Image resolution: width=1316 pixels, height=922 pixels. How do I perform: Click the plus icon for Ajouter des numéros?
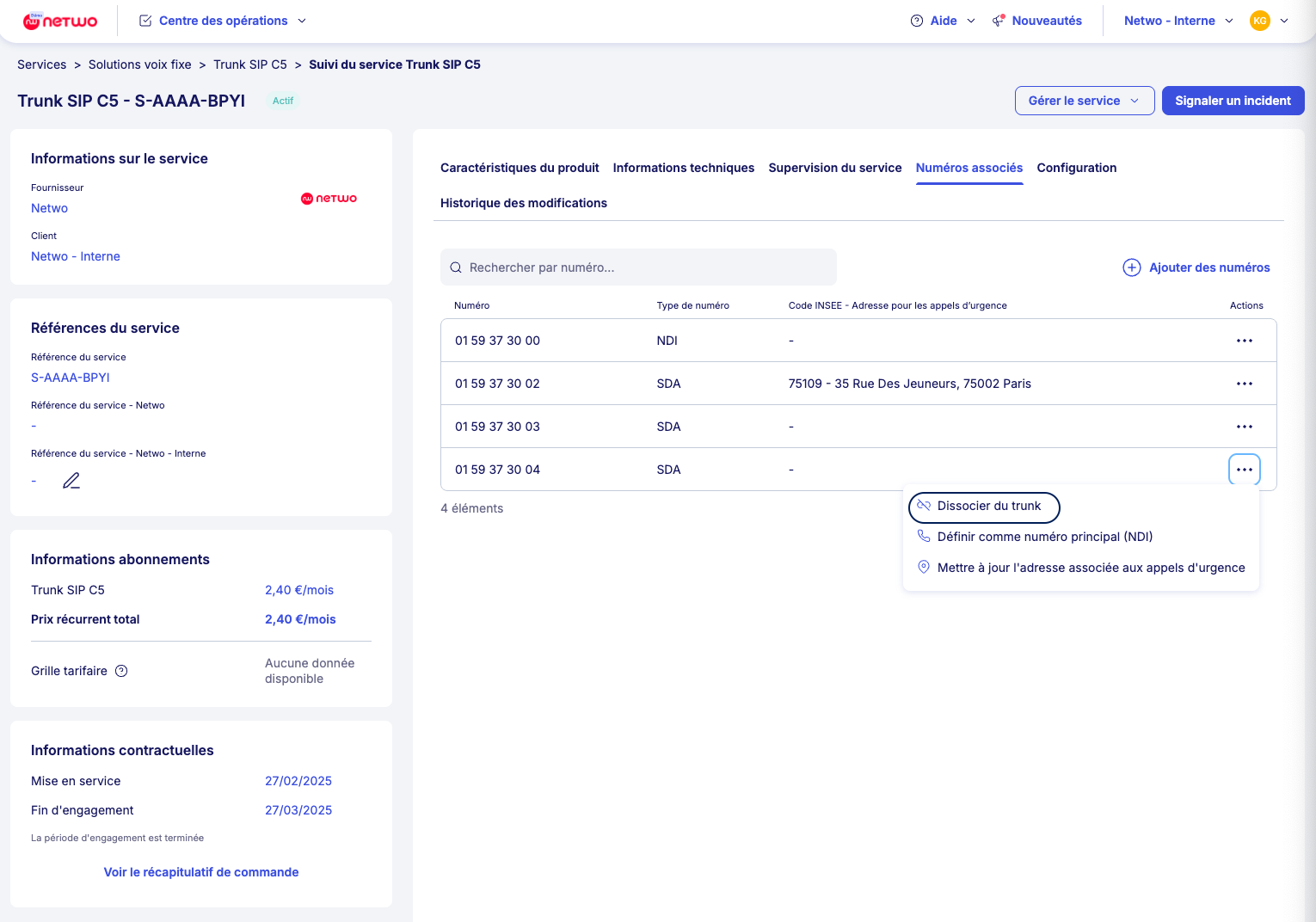coord(1132,267)
